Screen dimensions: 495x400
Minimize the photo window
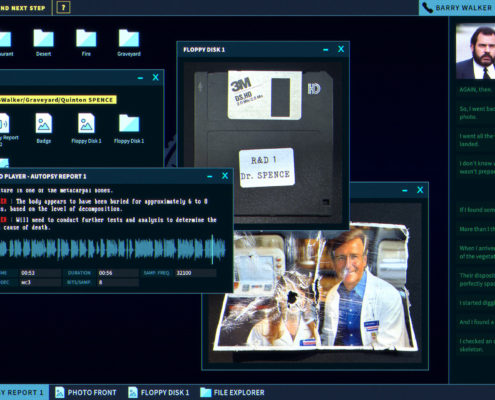405,191
